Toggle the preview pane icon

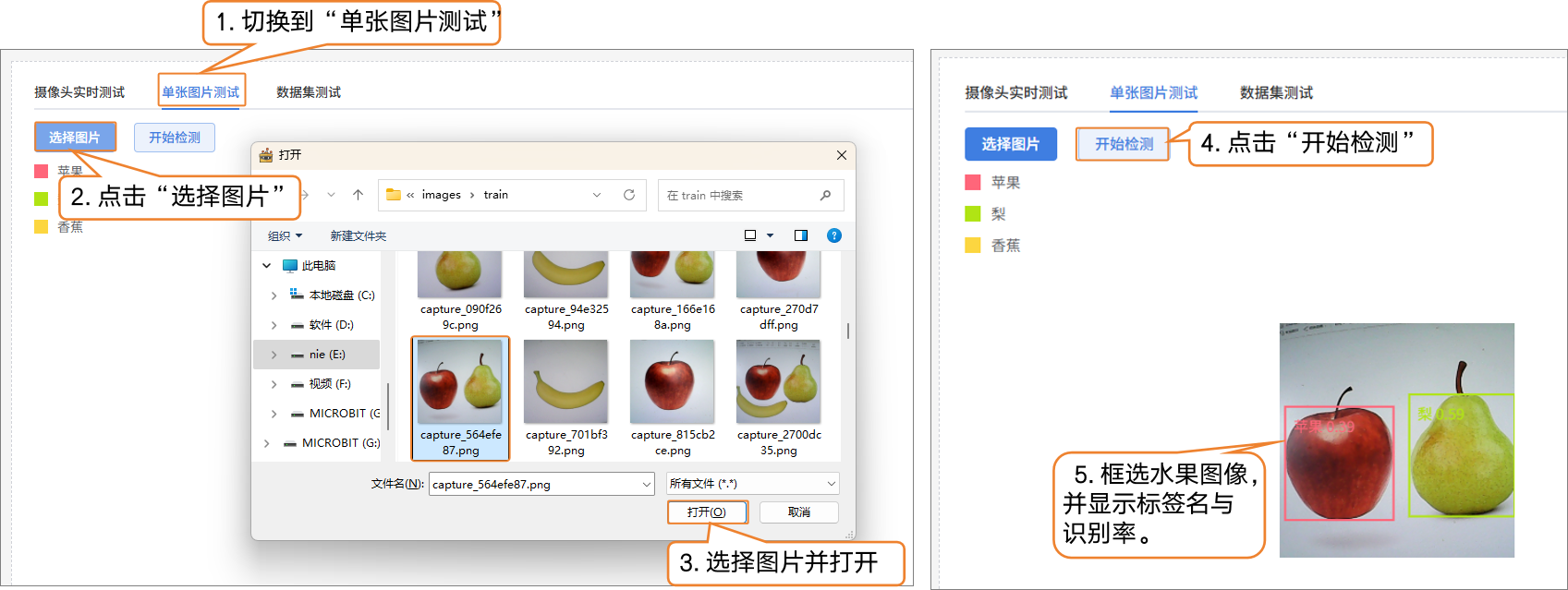801,235
